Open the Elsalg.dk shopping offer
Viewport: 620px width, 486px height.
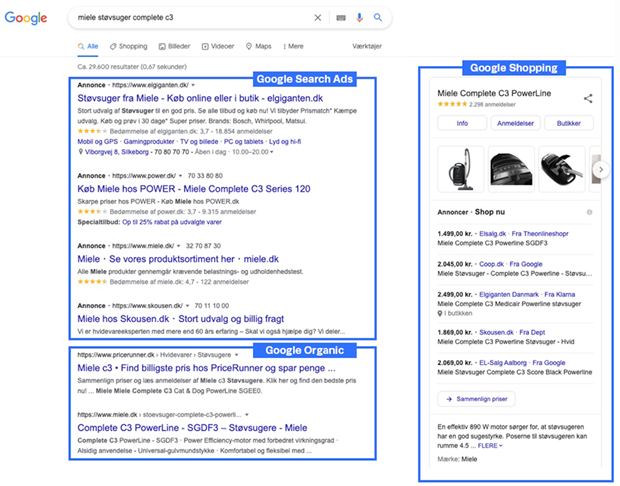(492, 234)
